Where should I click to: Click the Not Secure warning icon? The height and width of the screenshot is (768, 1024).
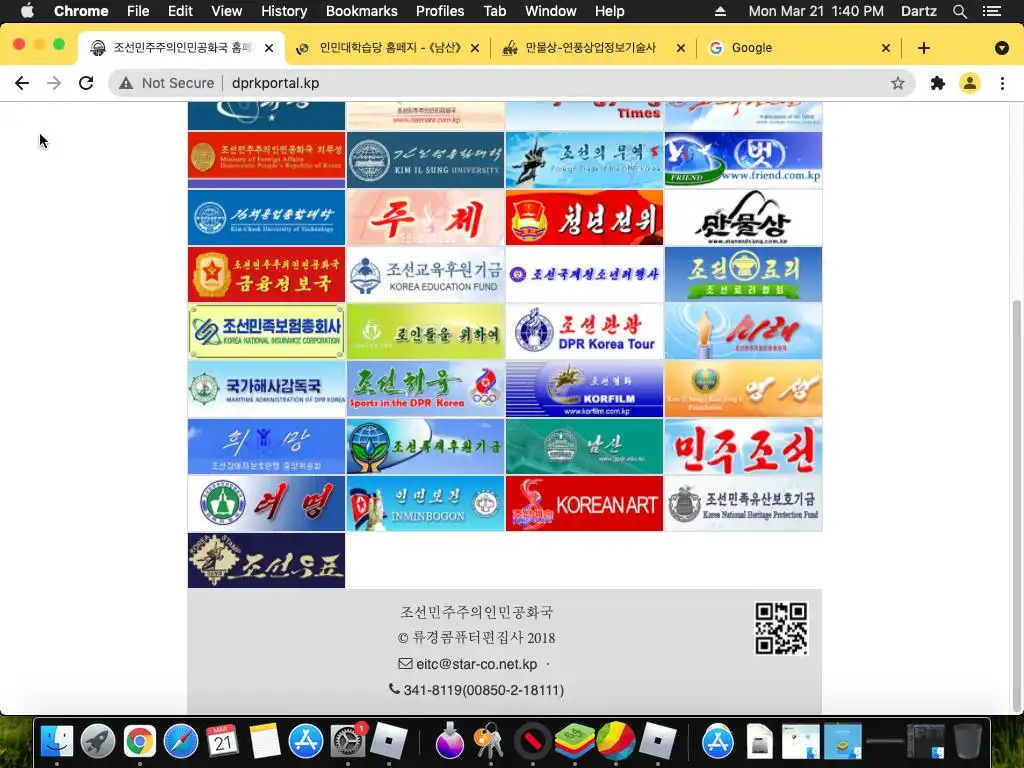126,83
